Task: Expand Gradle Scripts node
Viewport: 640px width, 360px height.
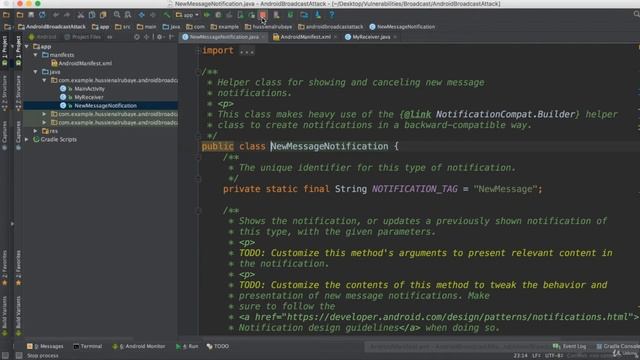Action: [27, 140]
